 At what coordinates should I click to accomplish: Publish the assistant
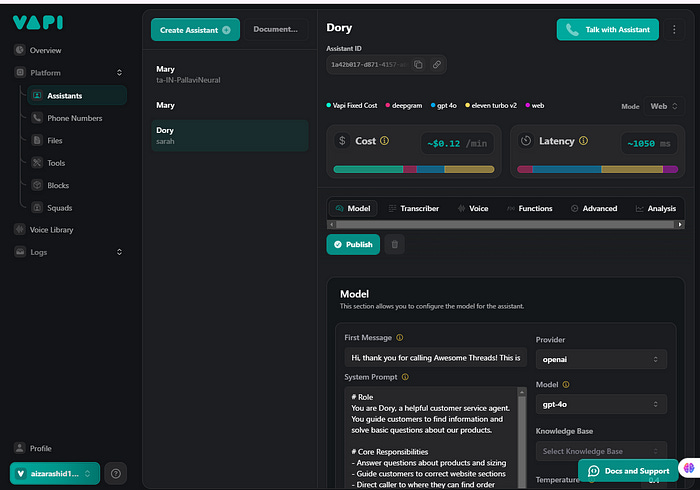pyautogui.click(x=353, y=244)
